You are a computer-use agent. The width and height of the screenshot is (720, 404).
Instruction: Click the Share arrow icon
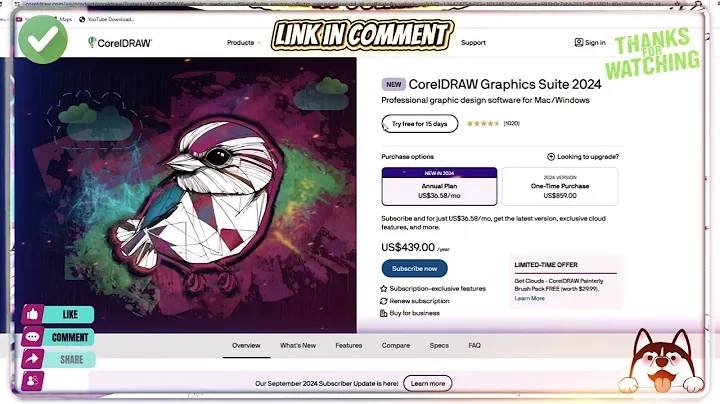(32, 359)
